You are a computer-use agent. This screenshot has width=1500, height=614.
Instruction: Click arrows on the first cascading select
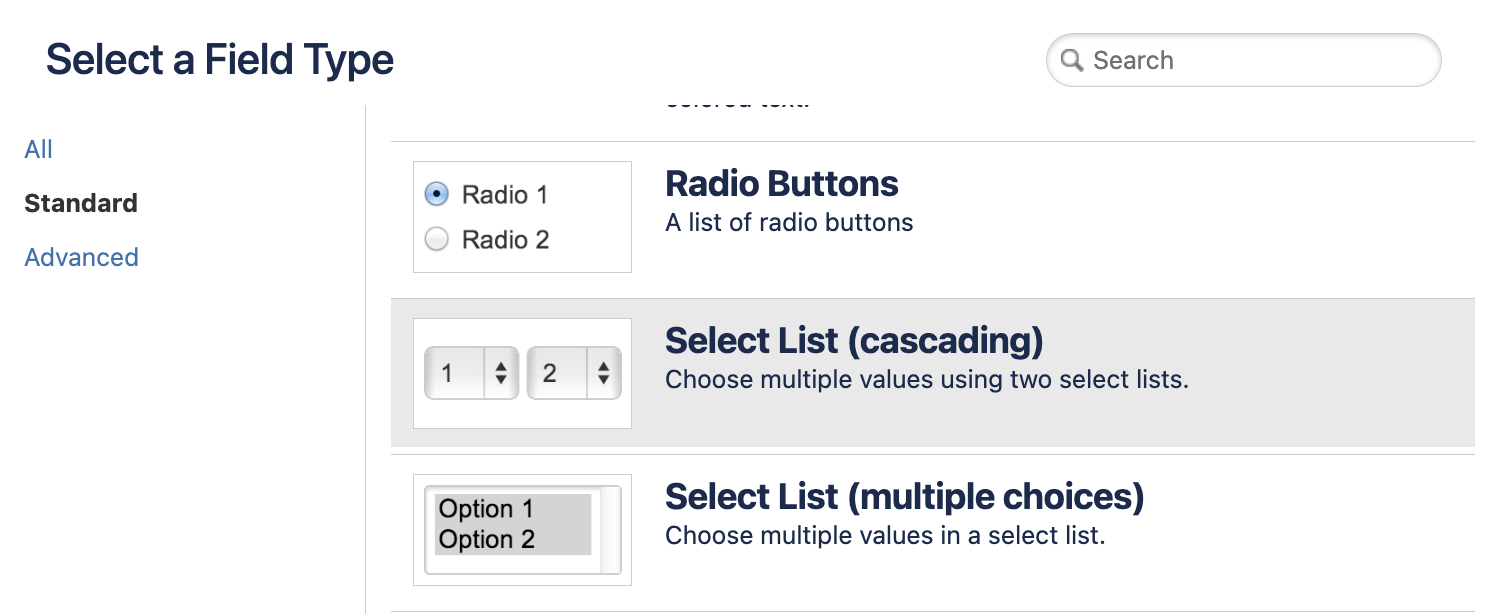501,374
